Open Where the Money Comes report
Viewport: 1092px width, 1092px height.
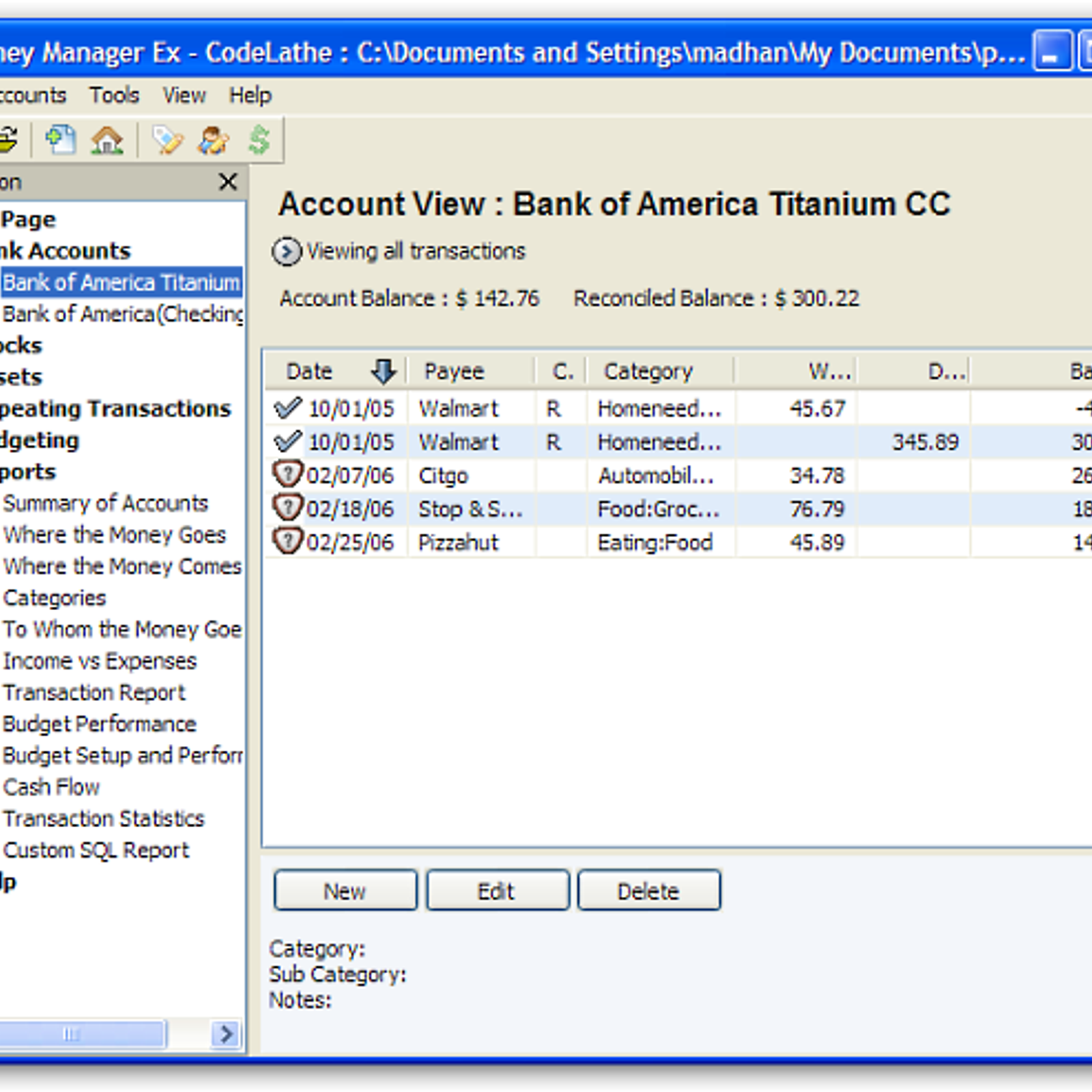click(122, 566)
